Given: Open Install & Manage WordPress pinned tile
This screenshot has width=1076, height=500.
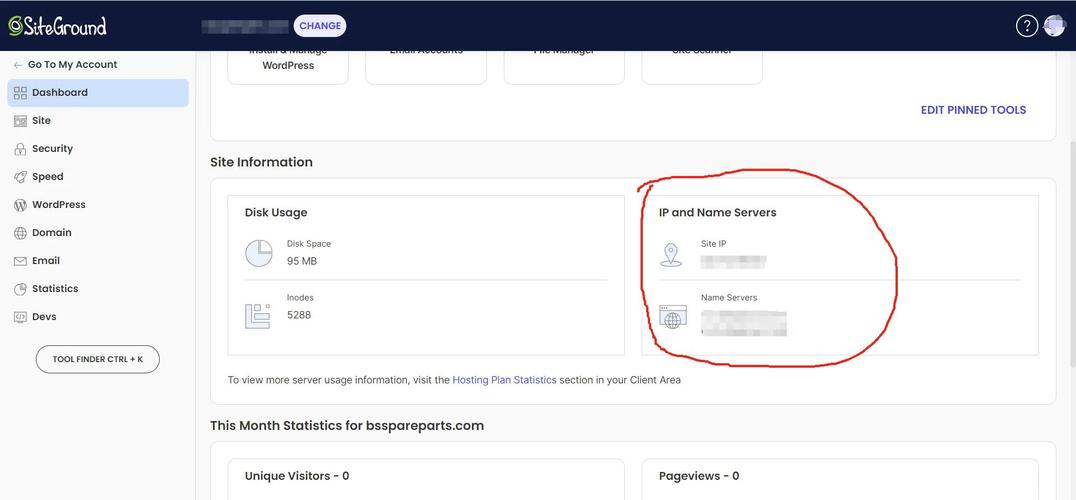Looking at the screenshot, I should click(288, 66).
